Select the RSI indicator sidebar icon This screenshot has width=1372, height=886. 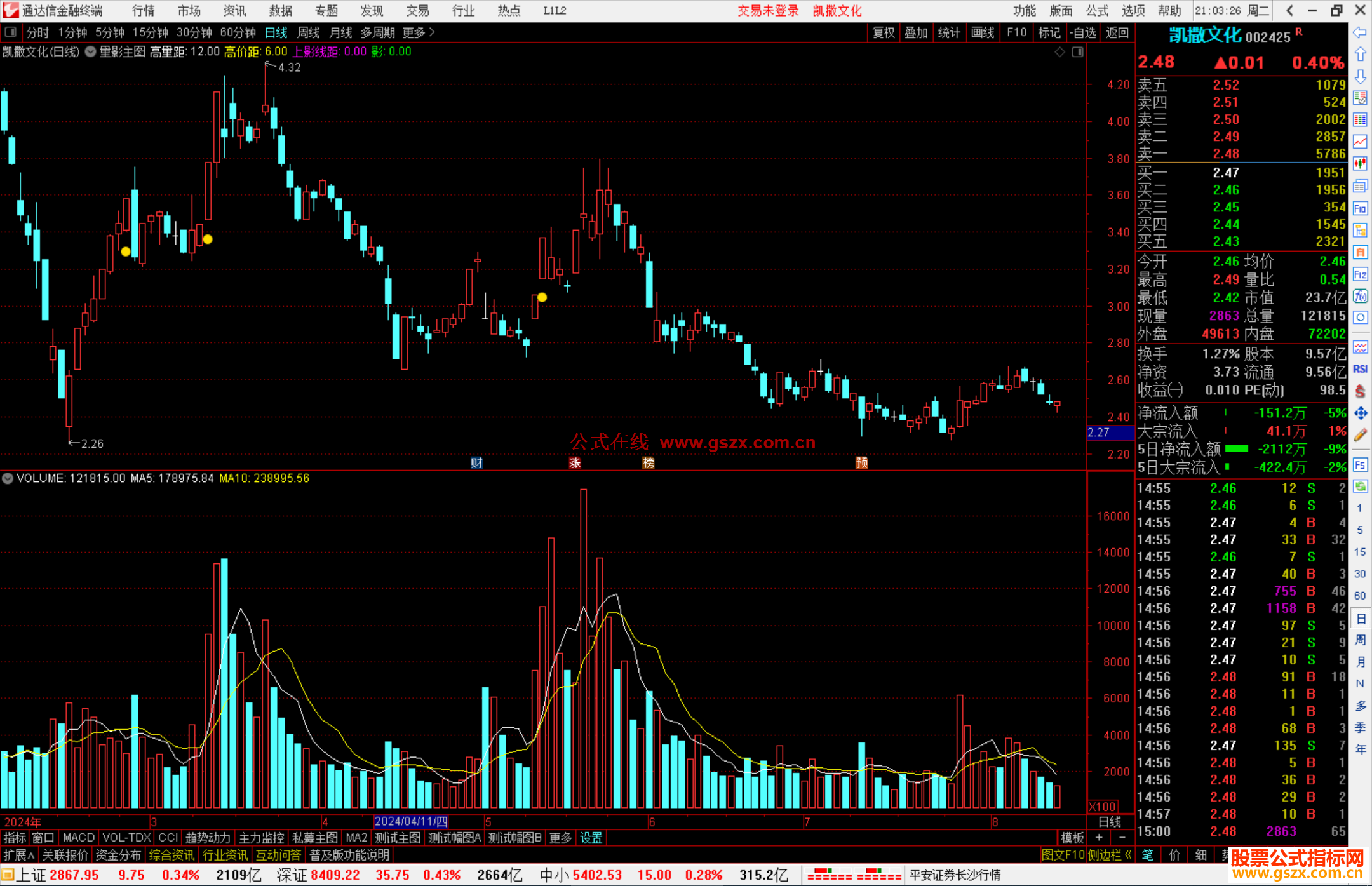1360,369
